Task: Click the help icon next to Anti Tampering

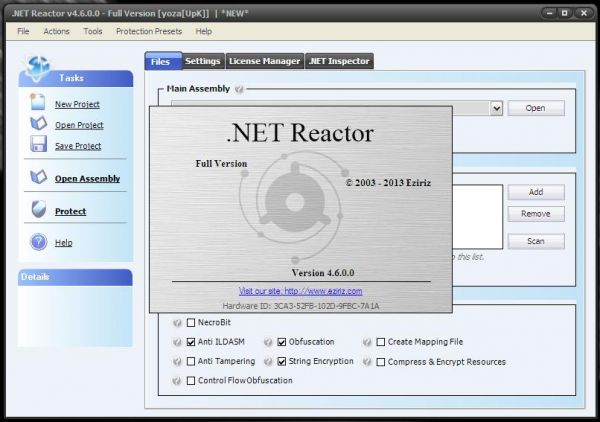Action: [177, 362]
